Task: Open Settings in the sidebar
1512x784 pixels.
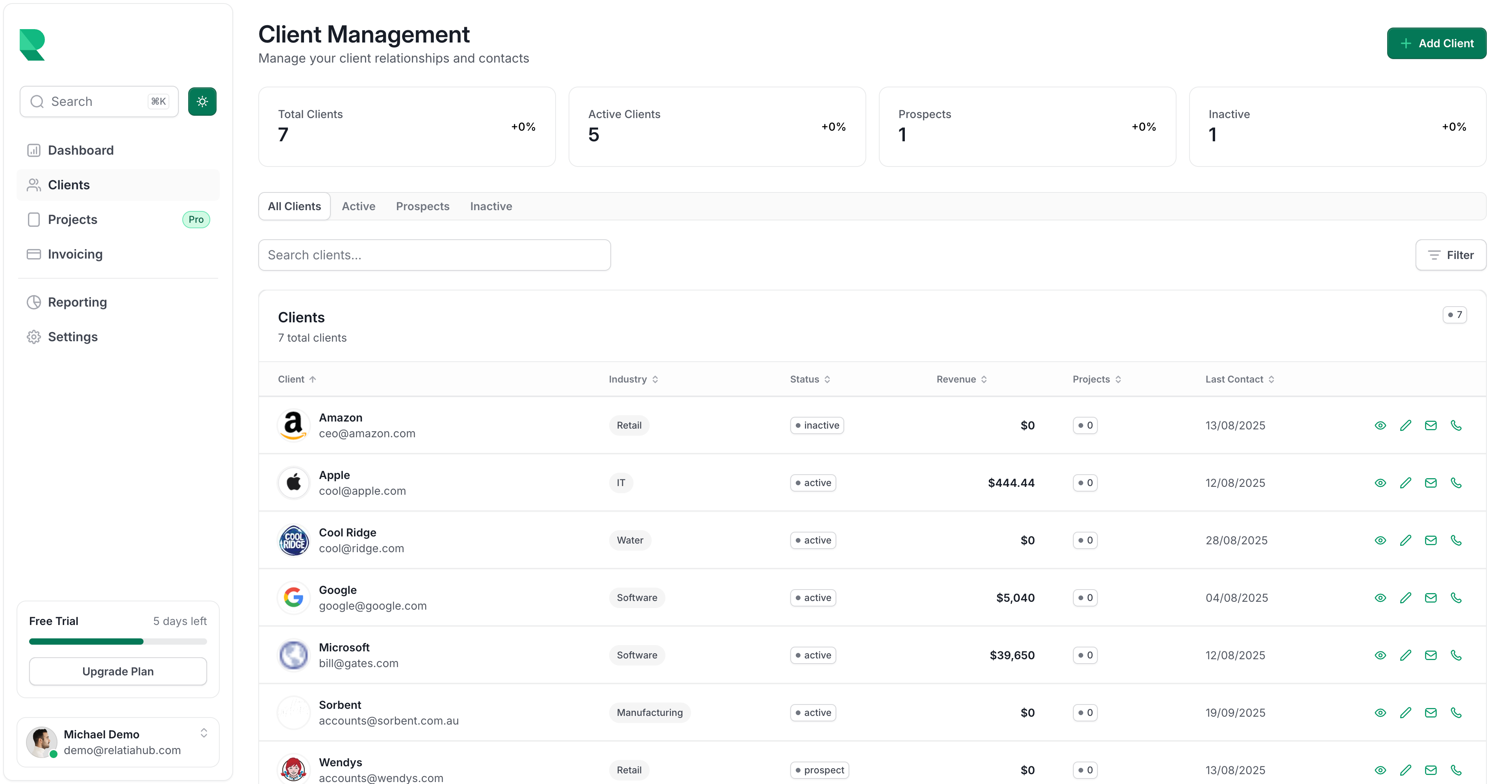Action: point(118,337)
